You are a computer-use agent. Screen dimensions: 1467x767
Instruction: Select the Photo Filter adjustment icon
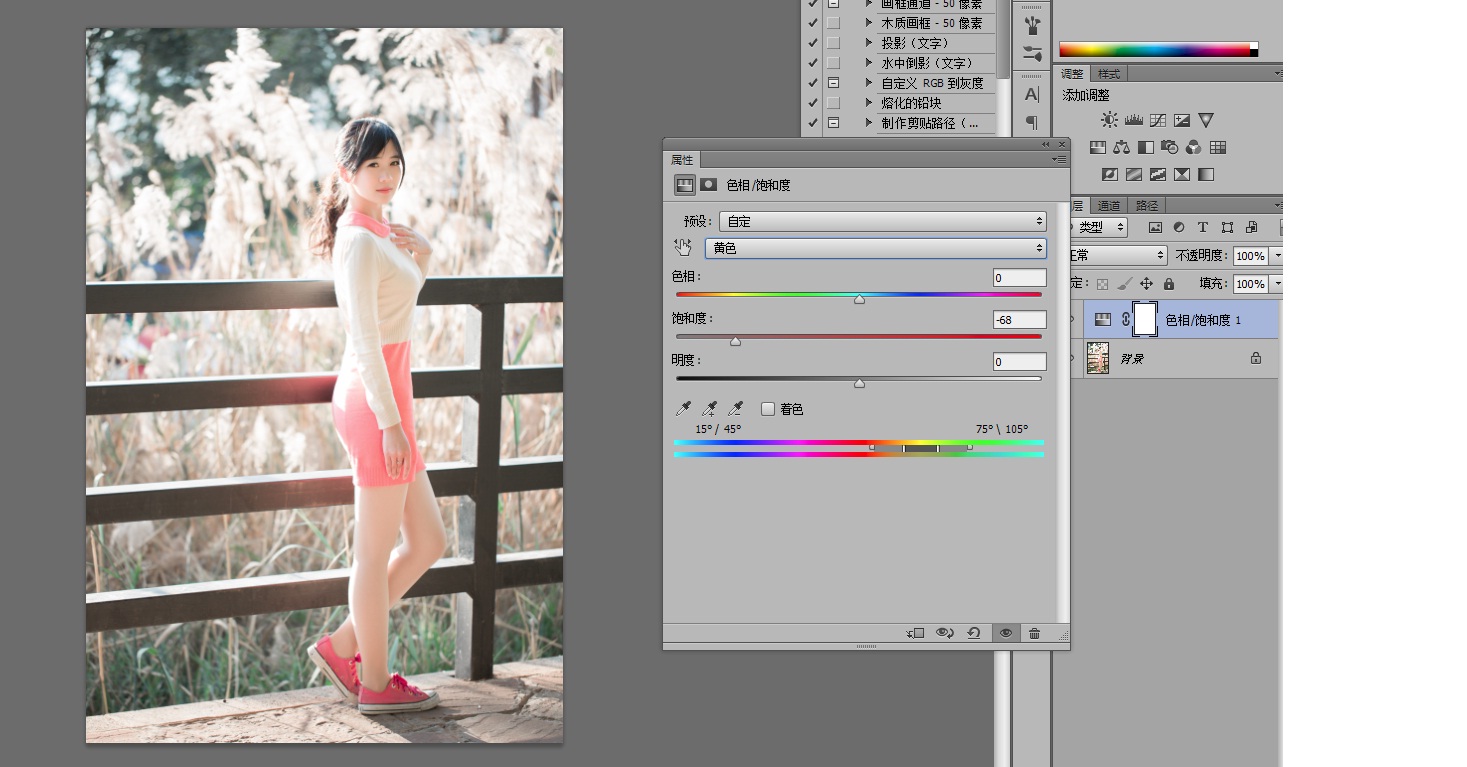tap(1169, 147)
